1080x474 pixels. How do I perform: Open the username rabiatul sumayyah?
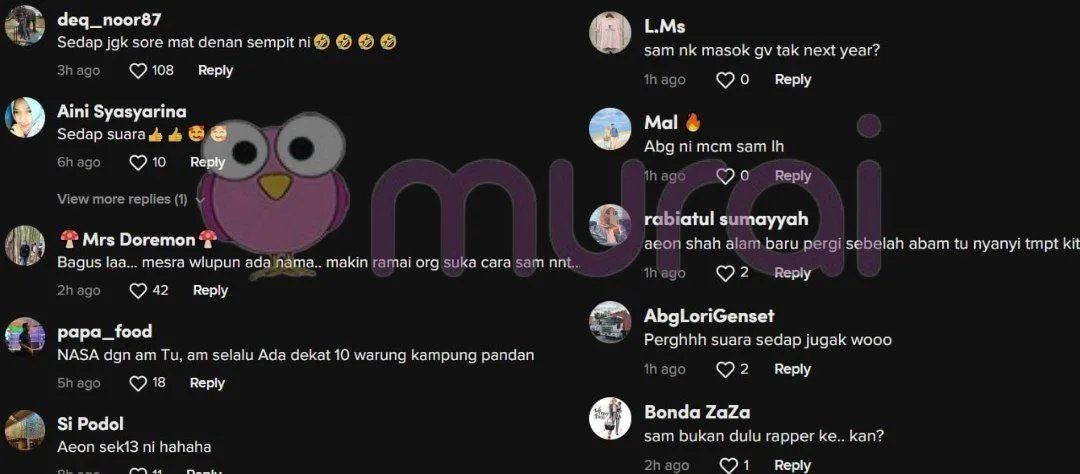click(727, 220)
